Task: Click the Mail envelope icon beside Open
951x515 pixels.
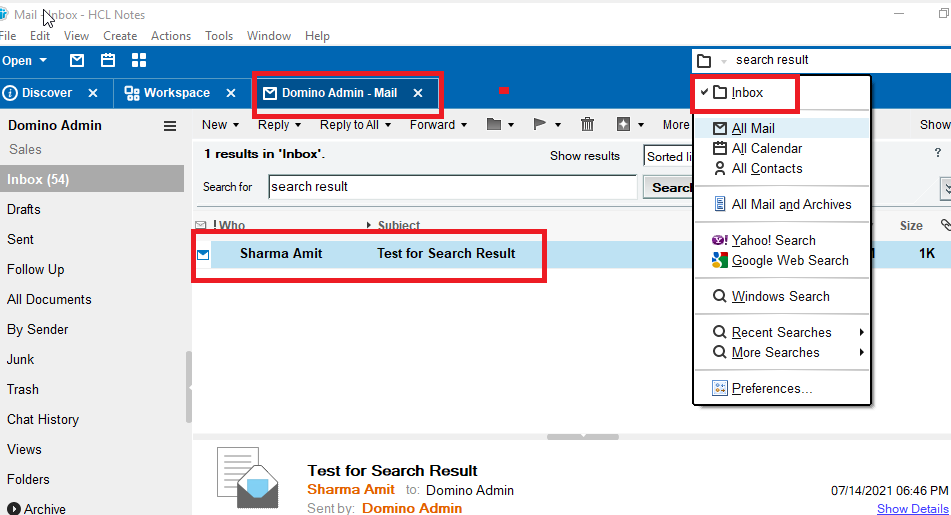Action: pos(77,61)
